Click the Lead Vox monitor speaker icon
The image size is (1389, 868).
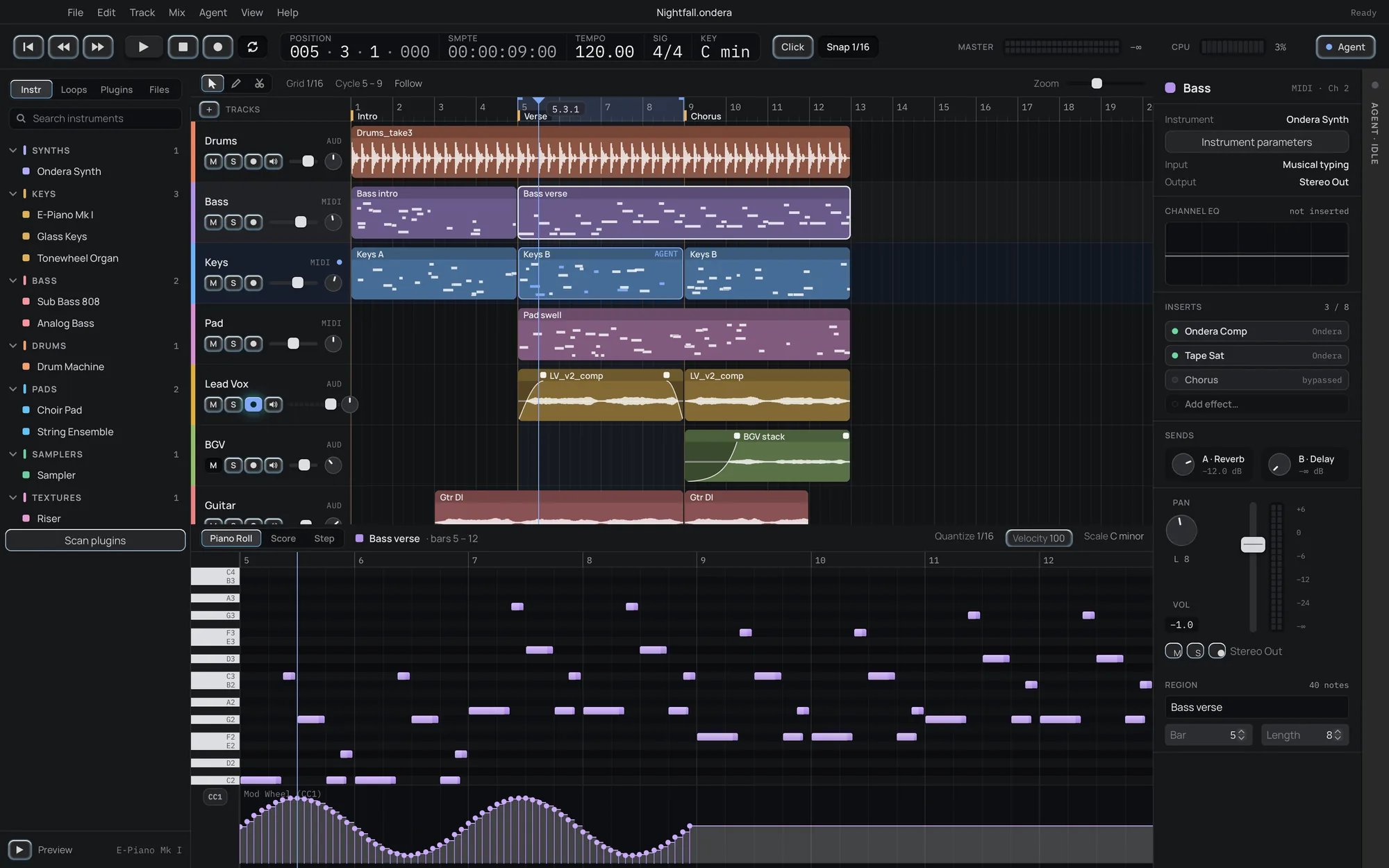[x=274, y=404]
